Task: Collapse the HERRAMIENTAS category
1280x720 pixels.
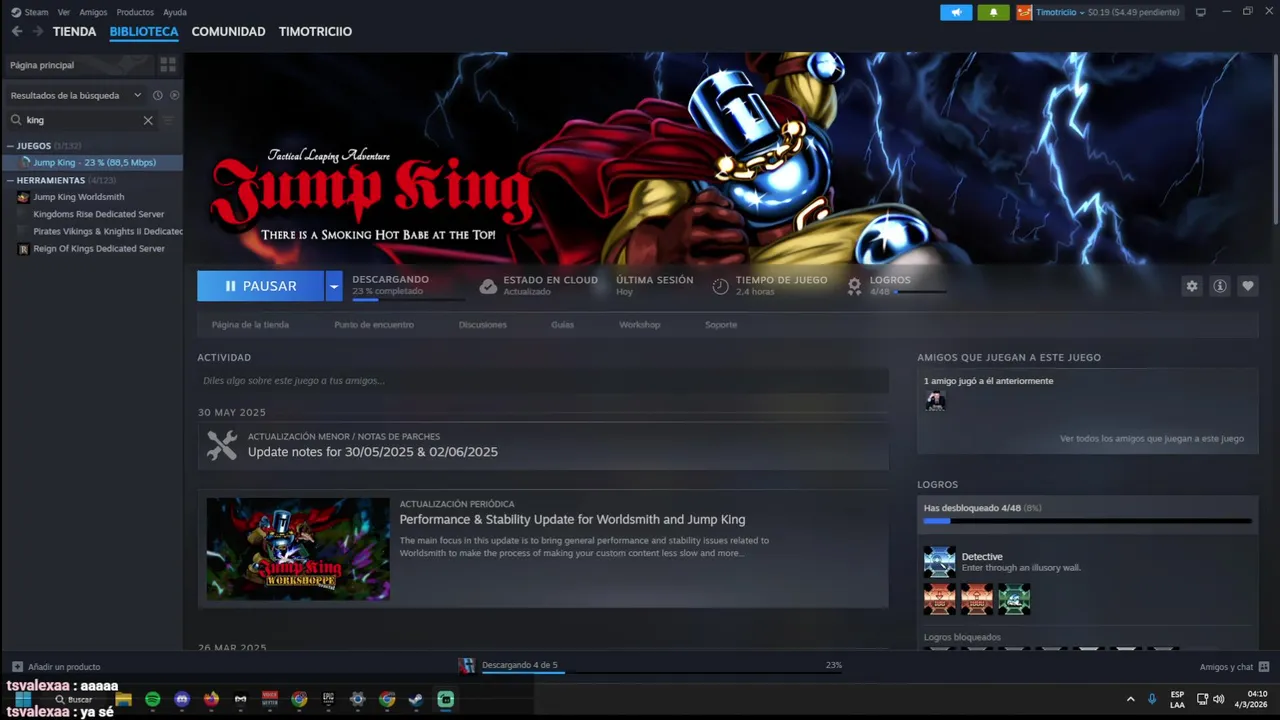Action: pyautogui.click(x=10, y=181)
